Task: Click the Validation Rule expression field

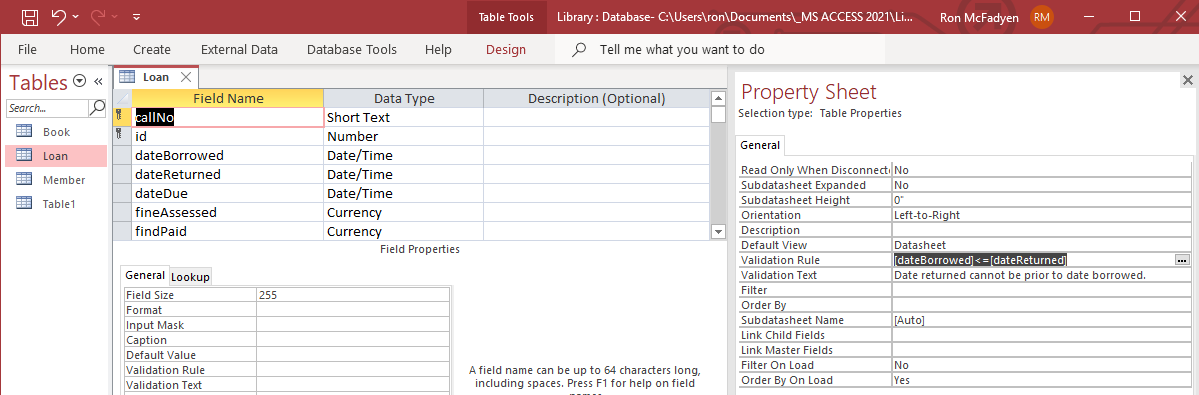Action: coord(1032,261)
